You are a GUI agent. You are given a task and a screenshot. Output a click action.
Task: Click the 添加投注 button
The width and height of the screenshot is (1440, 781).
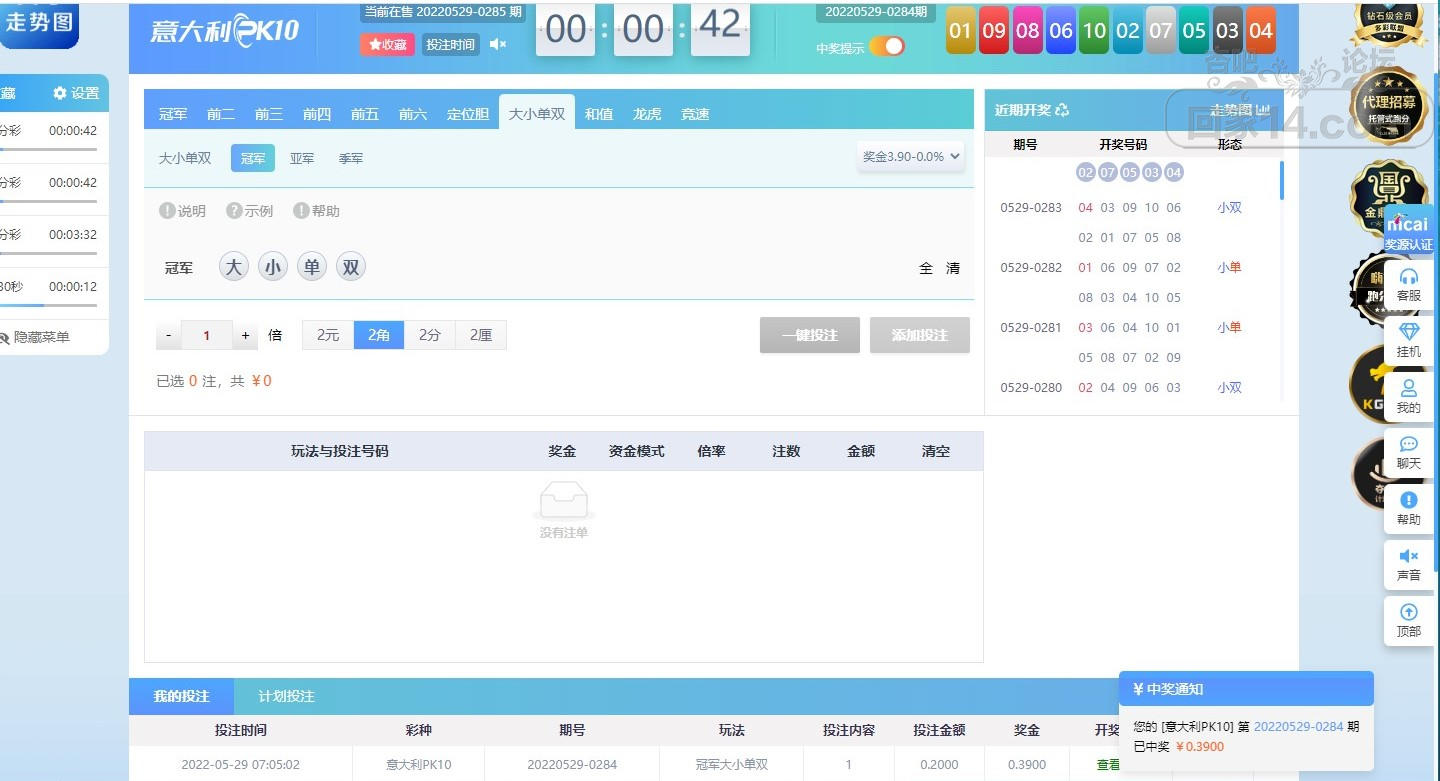pos(919,335)
